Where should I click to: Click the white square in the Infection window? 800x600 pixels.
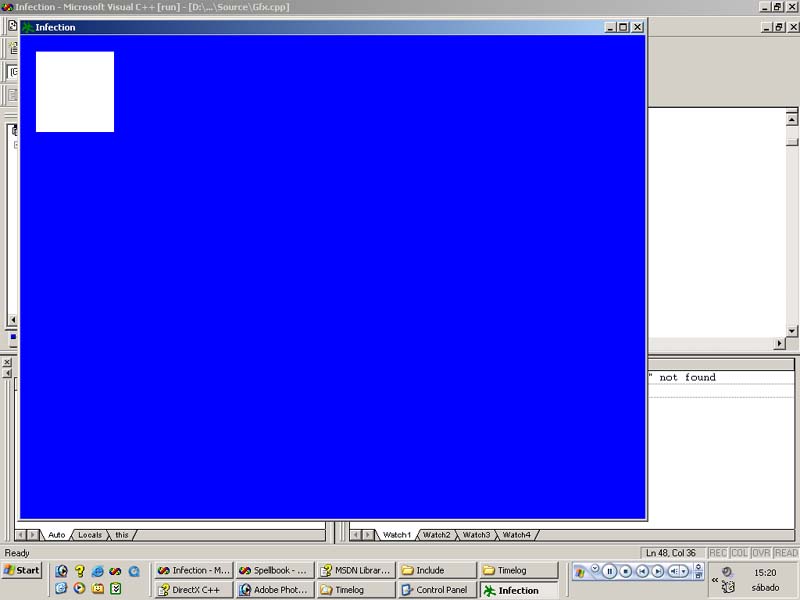click(x=75, y=92)
